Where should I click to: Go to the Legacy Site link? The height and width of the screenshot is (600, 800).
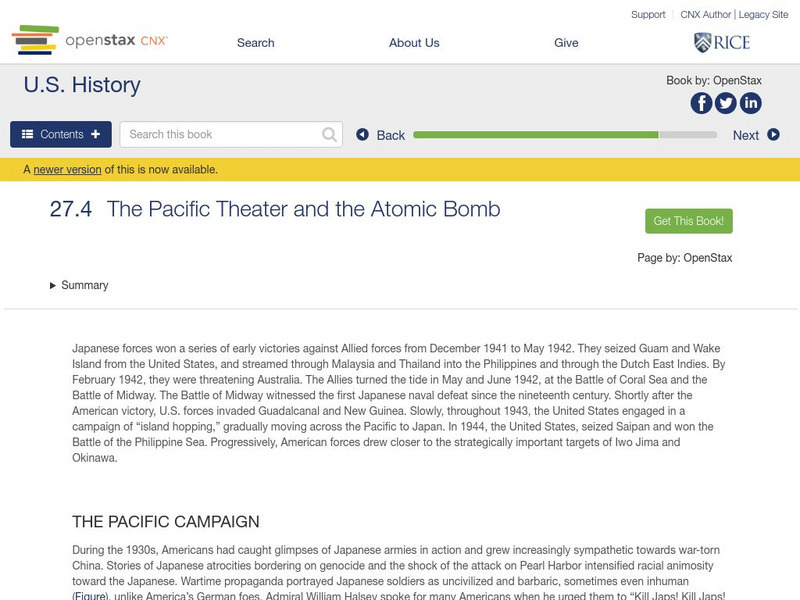pyautogui.click(x=763, y=15)
